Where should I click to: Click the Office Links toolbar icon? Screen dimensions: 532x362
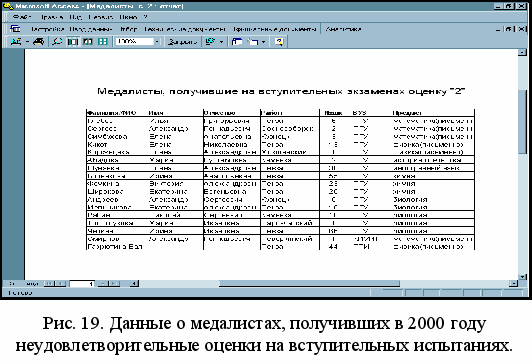[x=210, y=41]
